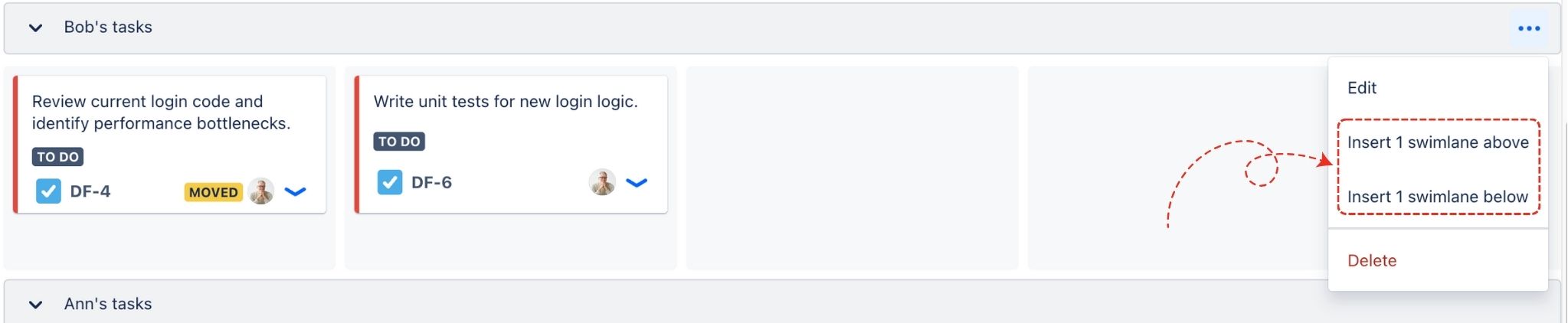Click the "Write unit tests" card title
The height and width of the screenshot is (323, 1568).
(x=506, y=102)
